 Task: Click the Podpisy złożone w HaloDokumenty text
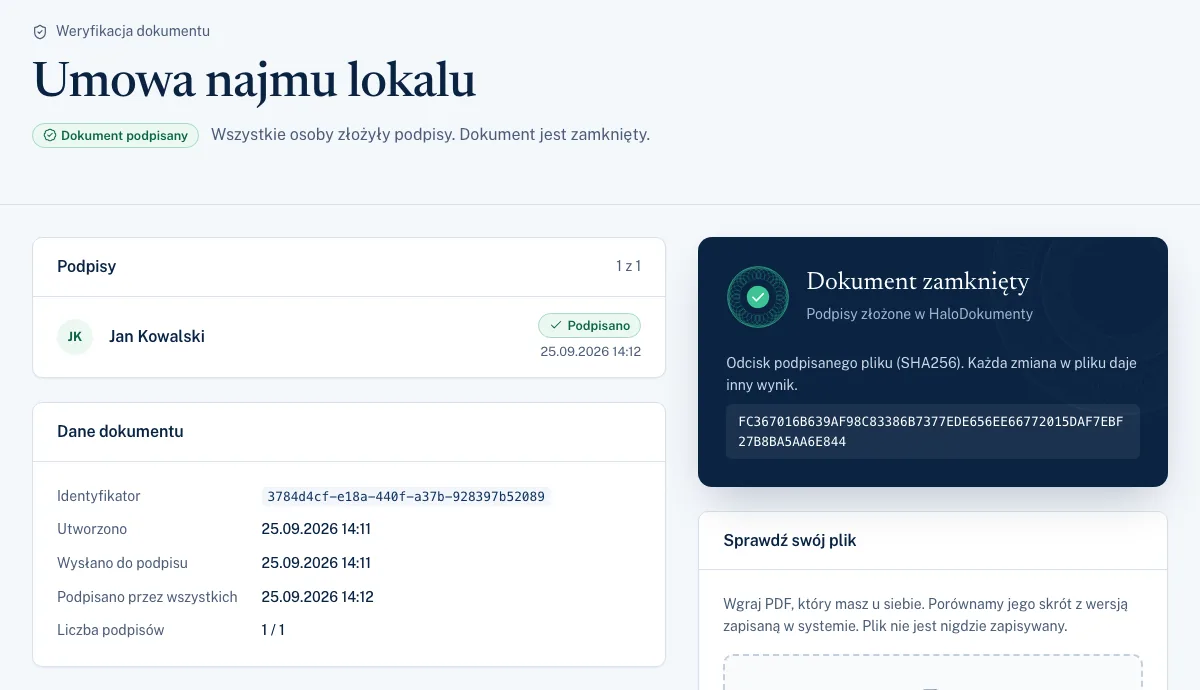(920, 314)
